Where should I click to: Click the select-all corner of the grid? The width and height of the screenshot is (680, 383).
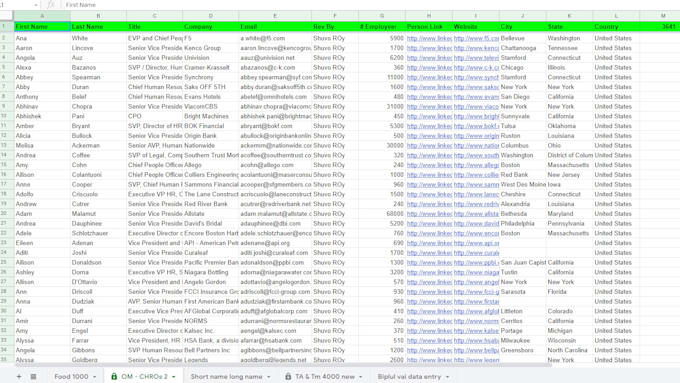7,16
